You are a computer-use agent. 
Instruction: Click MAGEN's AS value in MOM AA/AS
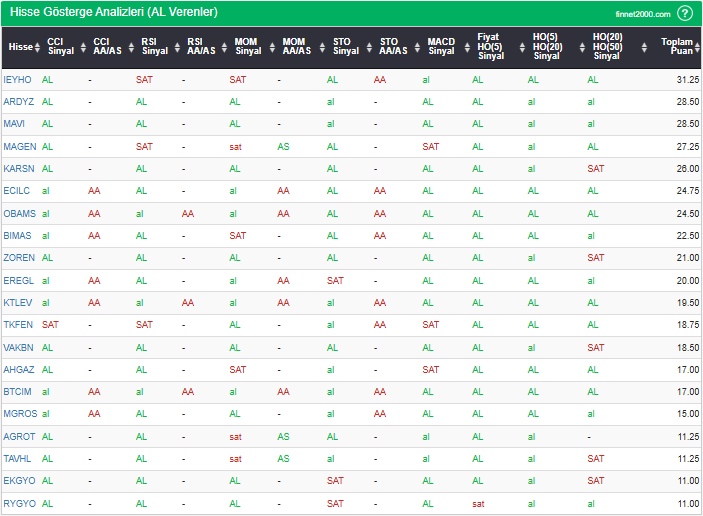coord(283,147)
